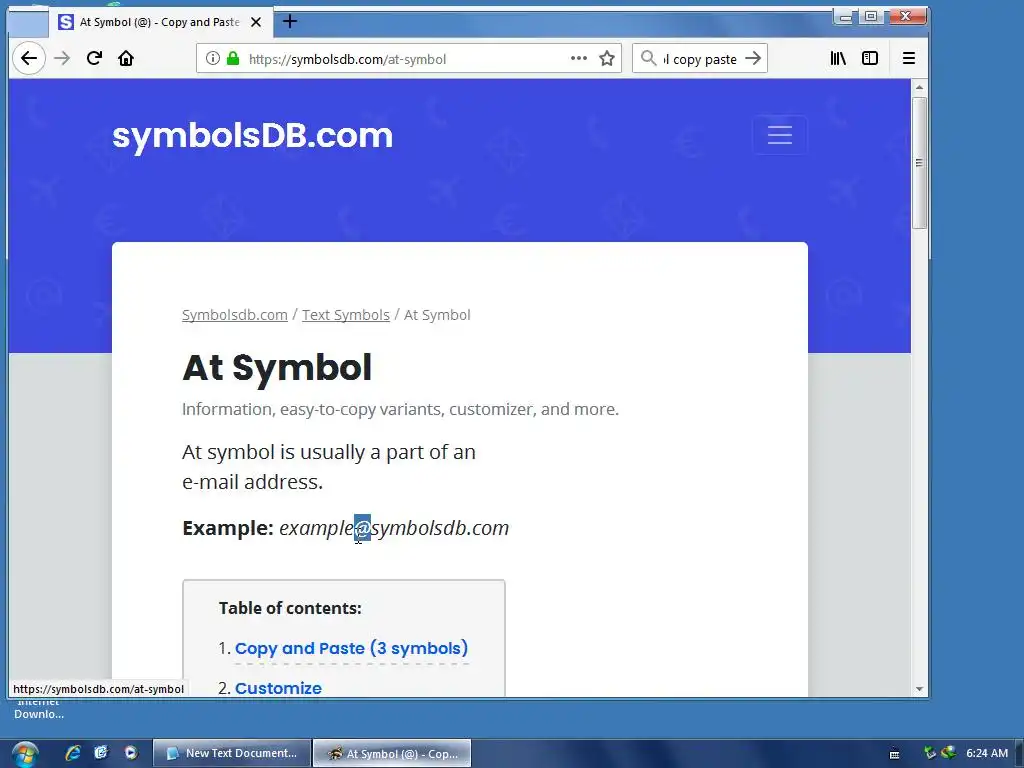
Task: Go back to the previous page
Action: (x=29, y=59)
